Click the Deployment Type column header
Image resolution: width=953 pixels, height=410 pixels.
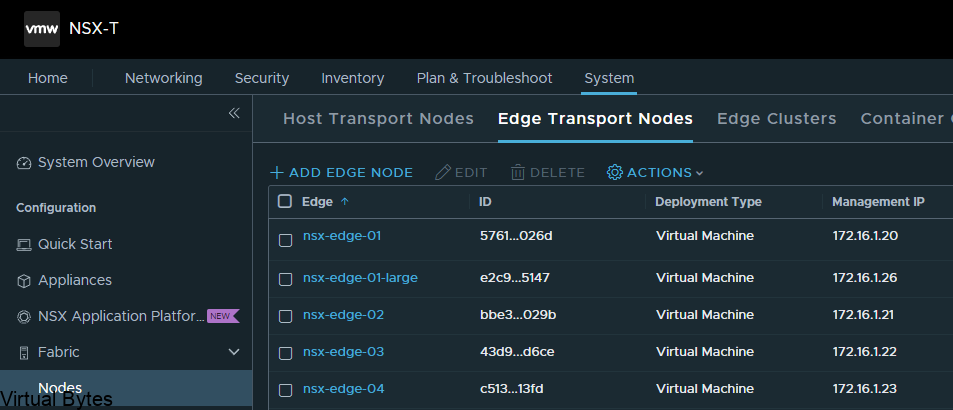[708, 202]
